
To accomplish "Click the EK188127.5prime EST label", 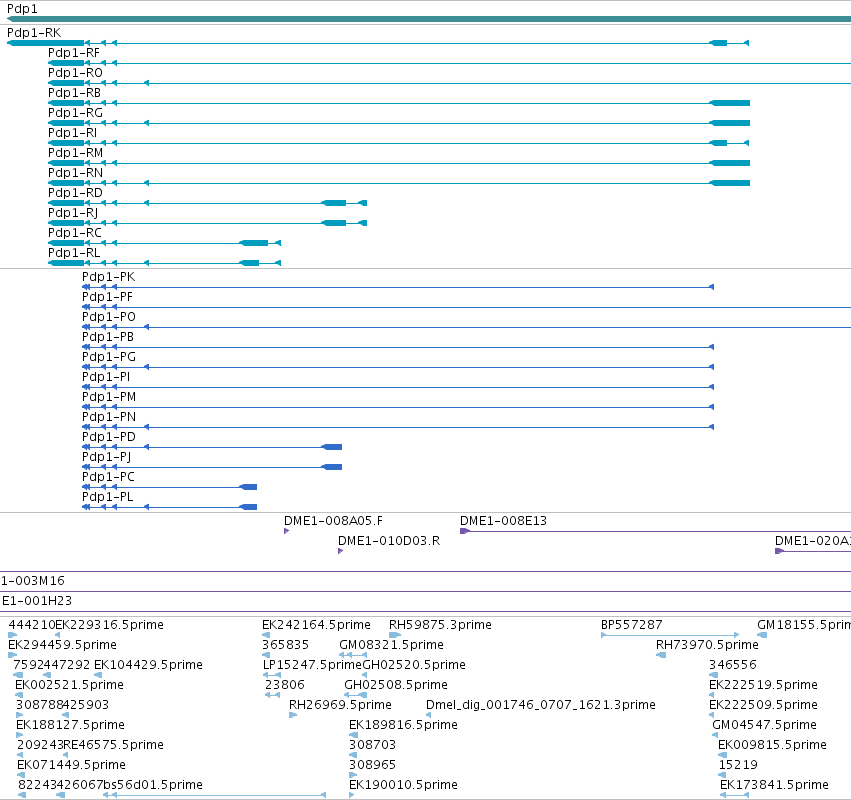I will coord(71,726).
